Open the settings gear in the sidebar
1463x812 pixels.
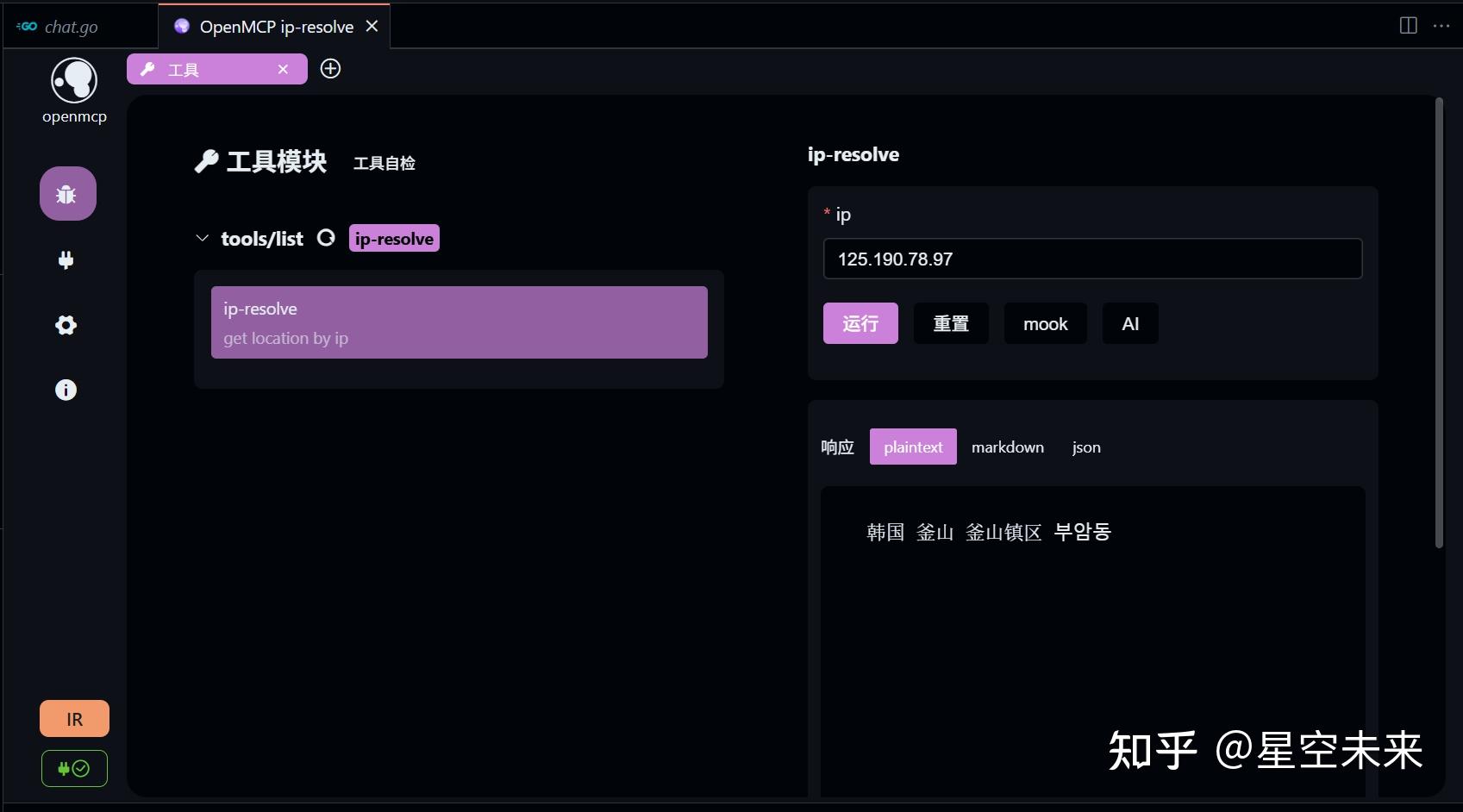[x=65, y=325]
